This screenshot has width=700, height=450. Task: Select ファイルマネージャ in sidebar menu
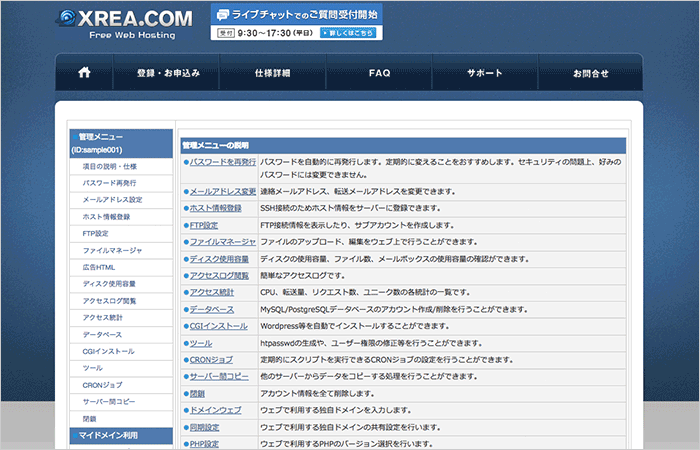click(x=112, y=249)
